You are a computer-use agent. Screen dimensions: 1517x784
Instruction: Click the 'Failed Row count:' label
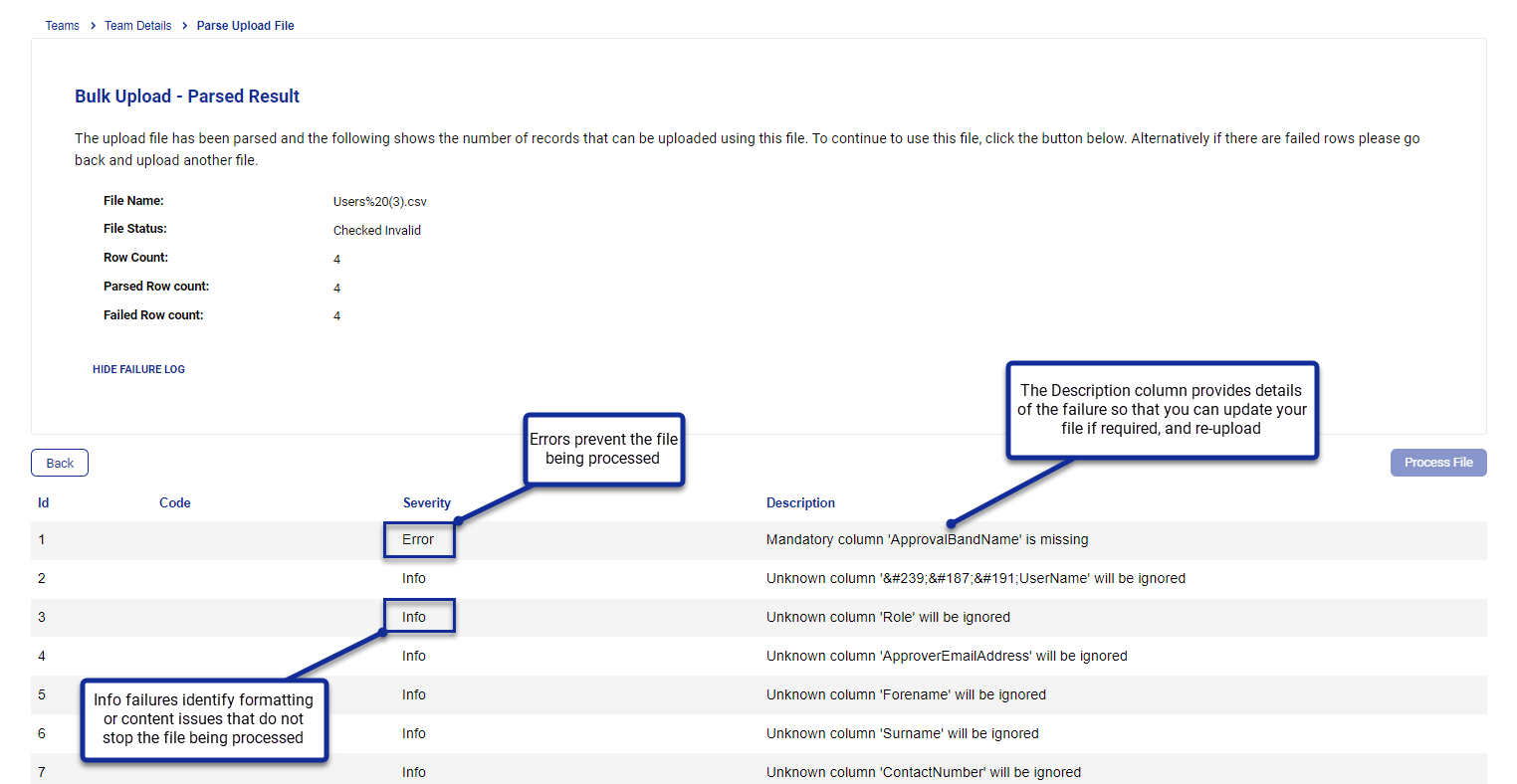(153, 314)
